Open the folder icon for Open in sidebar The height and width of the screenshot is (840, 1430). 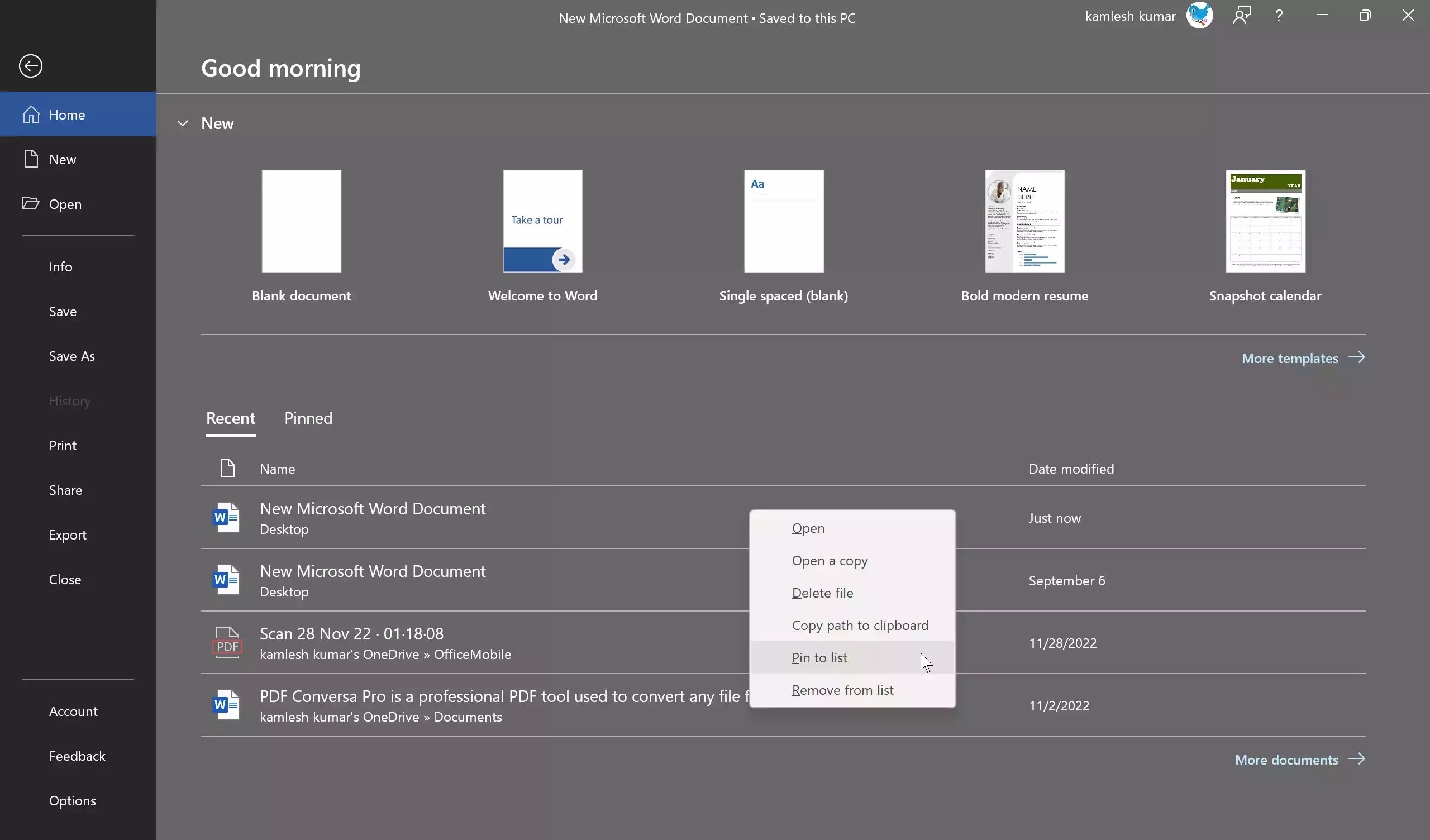coord(31,203)
